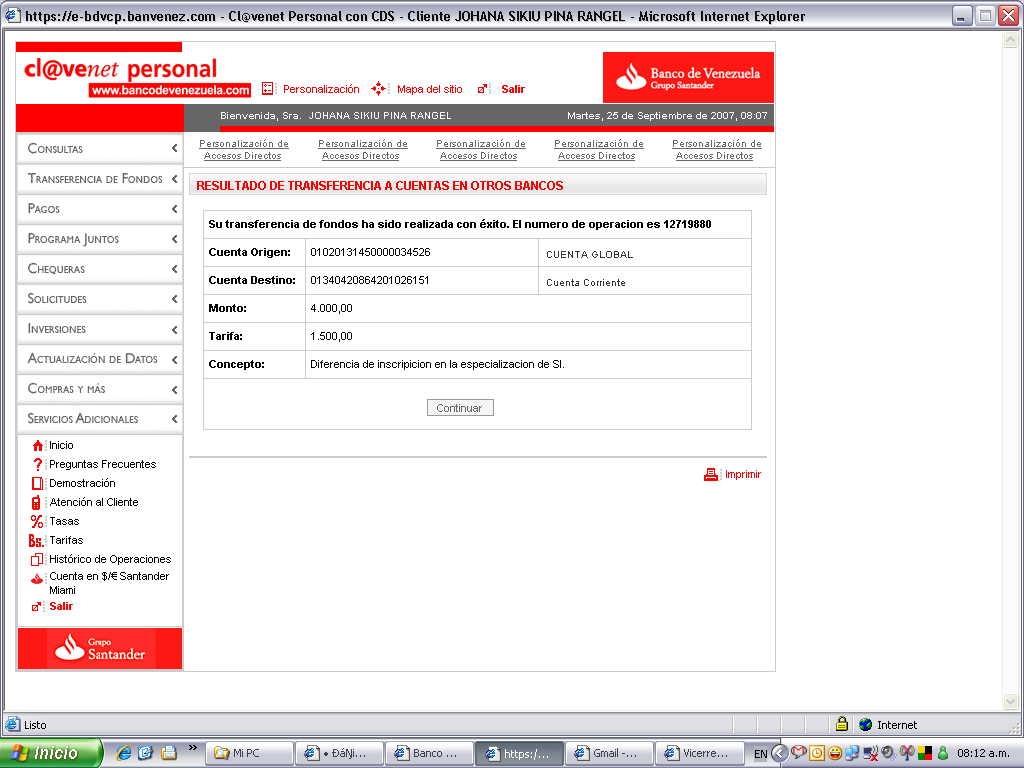Image resolution: width=1024 pixels, height=768 pixels.
Task: Click the Tasas percent icon
Action: tap(37, 521)
